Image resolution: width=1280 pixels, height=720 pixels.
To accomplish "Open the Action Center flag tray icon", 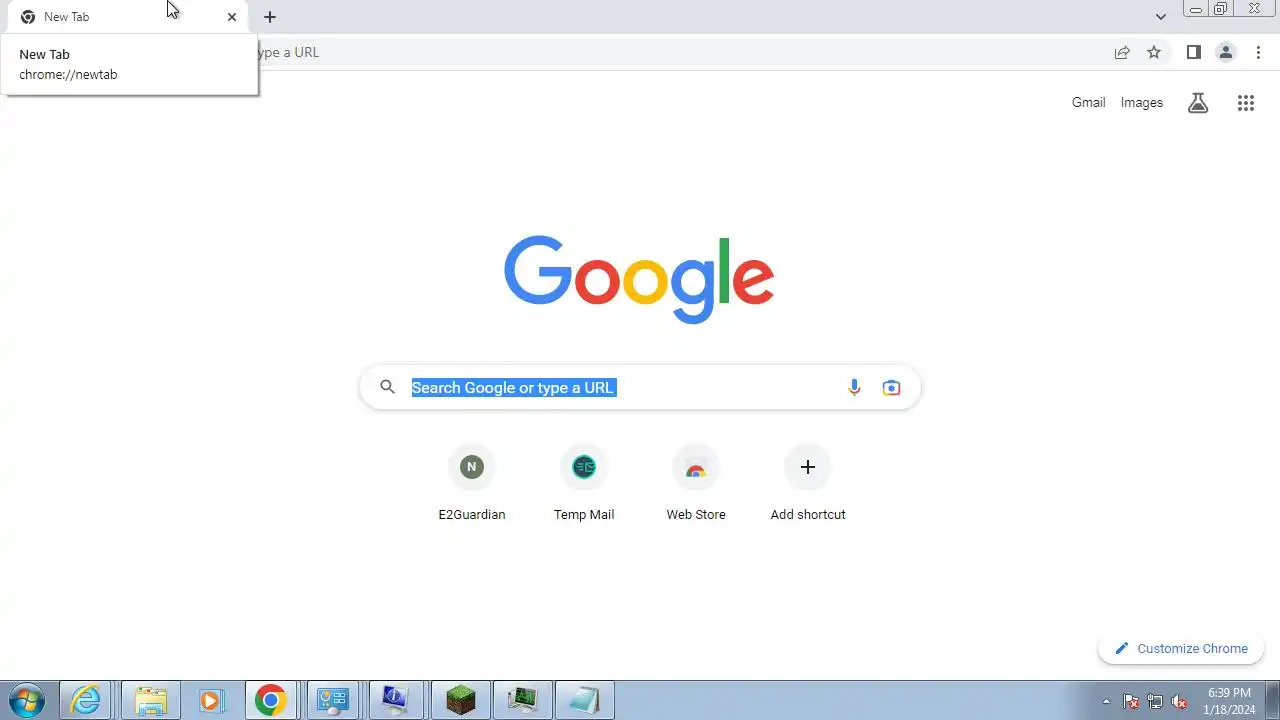I will [x=1131, y=701].
